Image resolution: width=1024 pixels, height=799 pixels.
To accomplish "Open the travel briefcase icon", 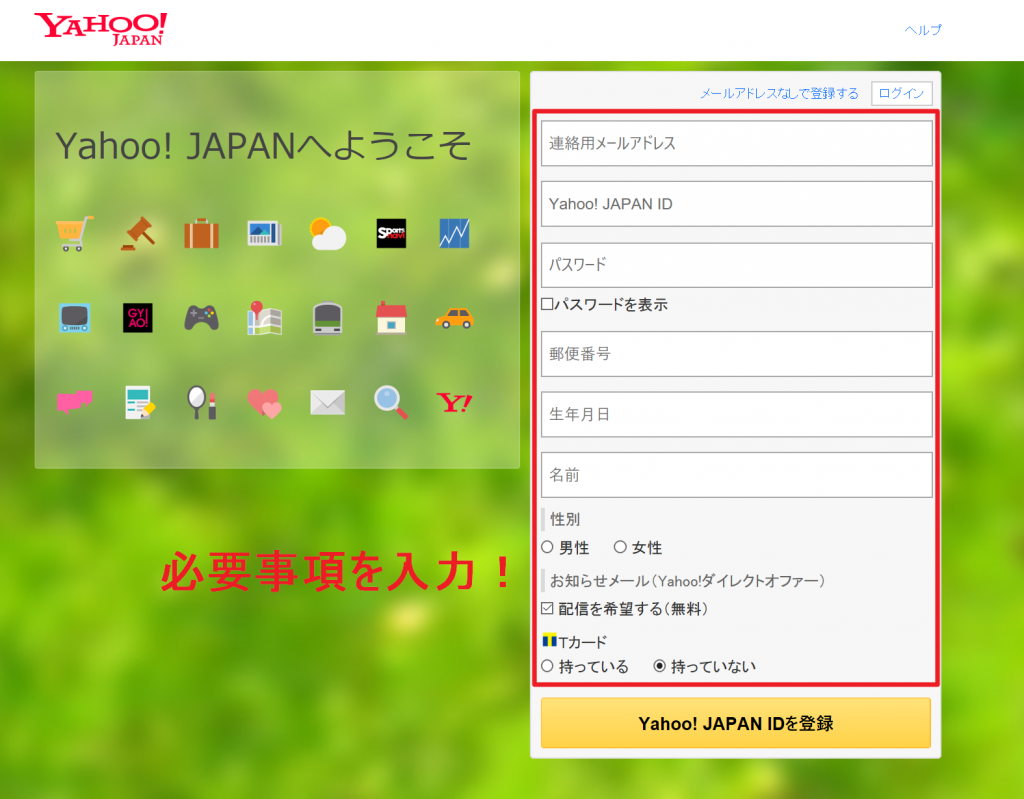I will point(201,233).
